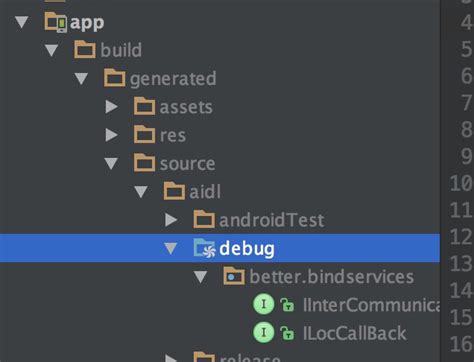The width and height of the screenshot is (474, 362).
Task: Click the debug generated-source folder icon
Action: (204, 248)
